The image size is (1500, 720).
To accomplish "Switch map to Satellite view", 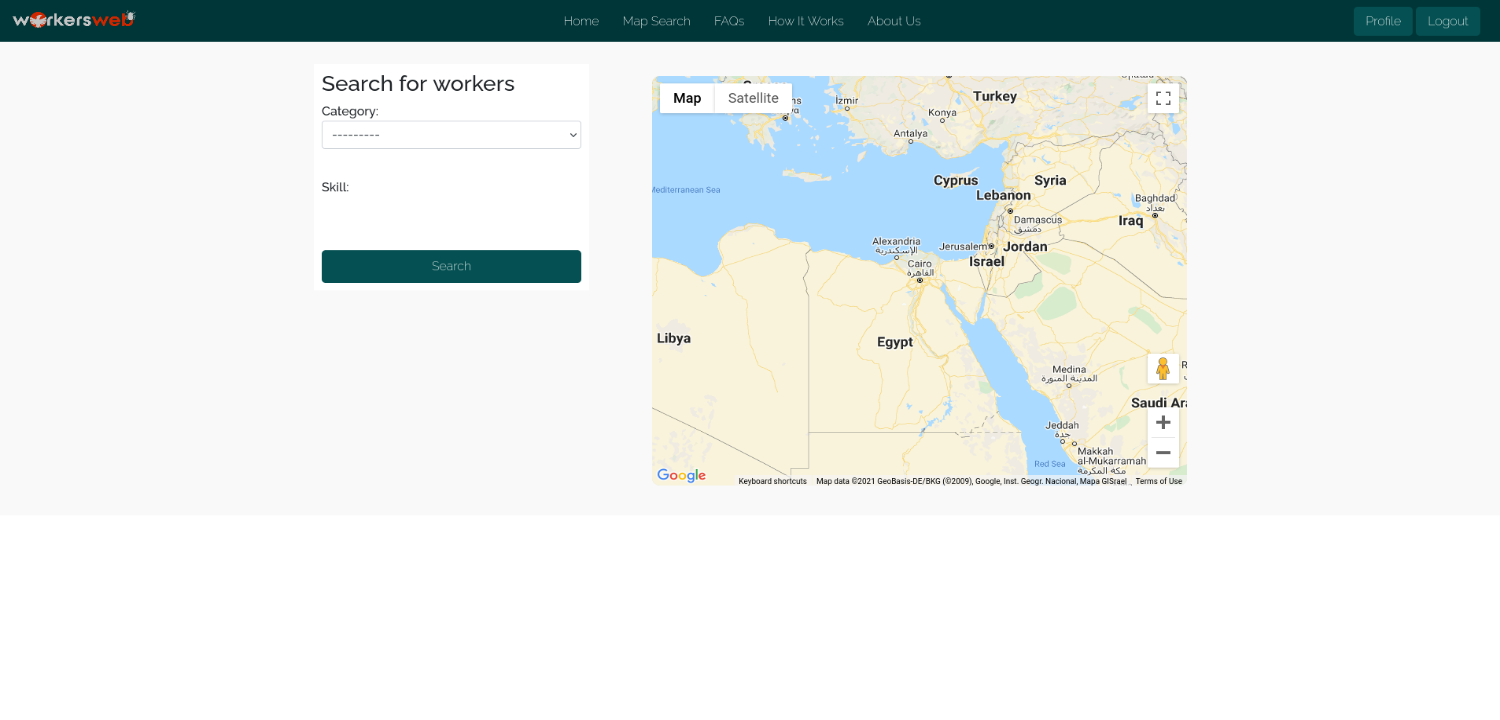I will click(753, 98).
